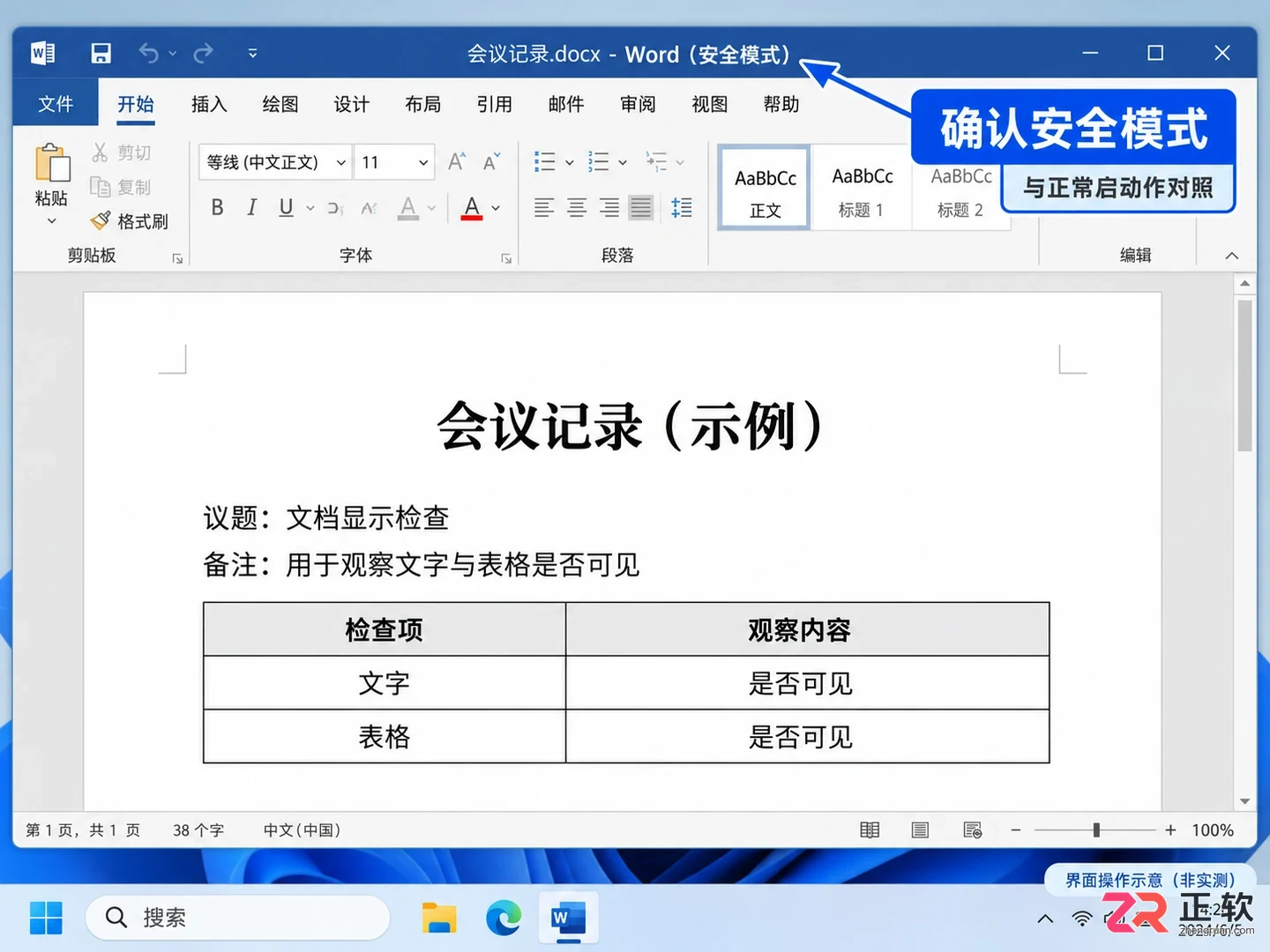Justify the paragraph text

point(641,208)
